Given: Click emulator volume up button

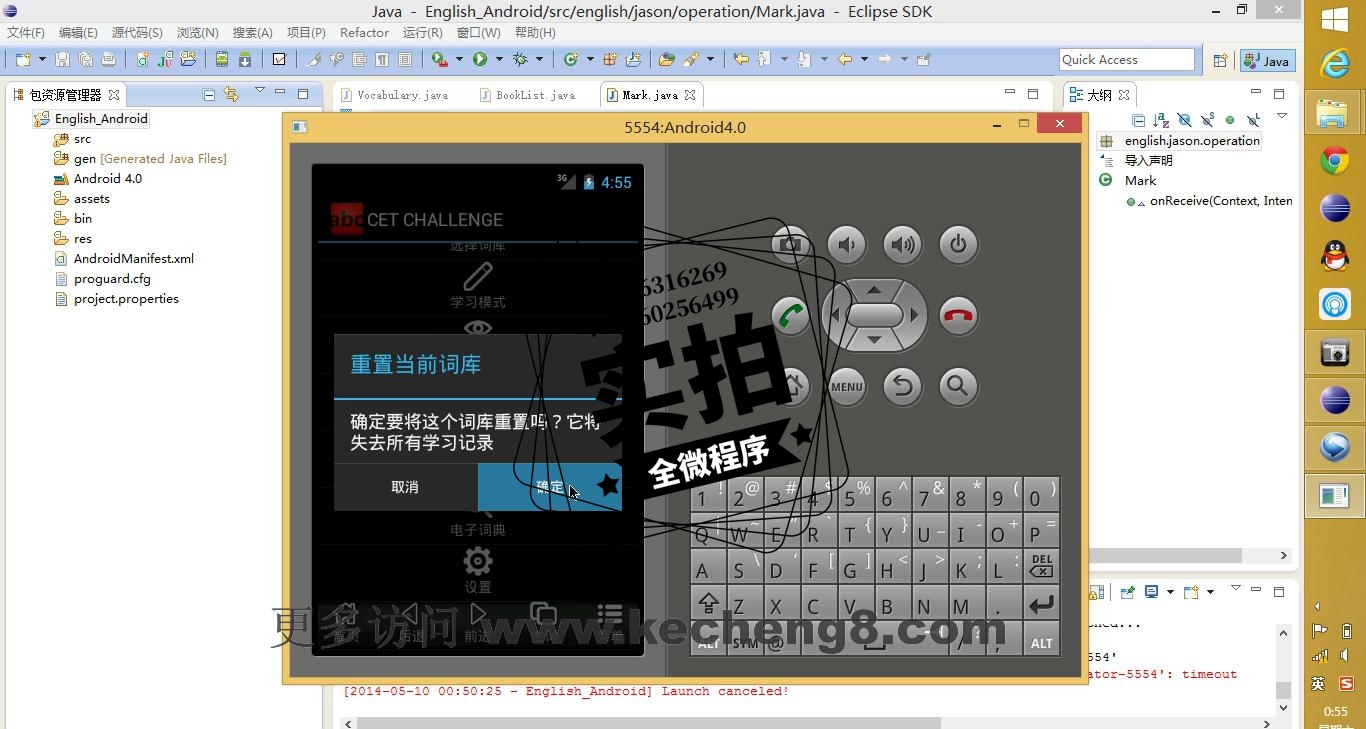Looking at the screenshot, I should click(903, 244).
